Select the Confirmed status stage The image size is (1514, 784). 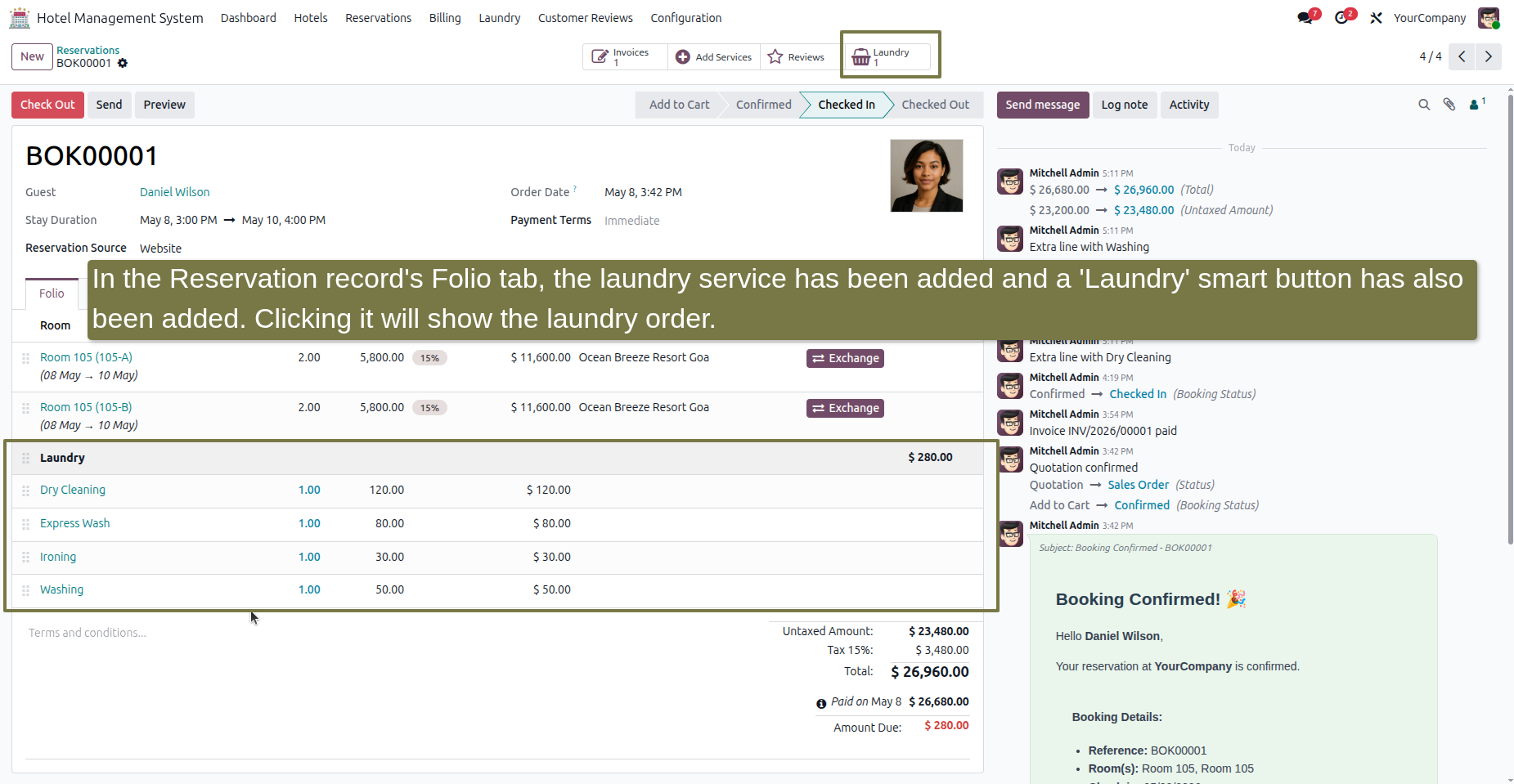click(763, 105)
